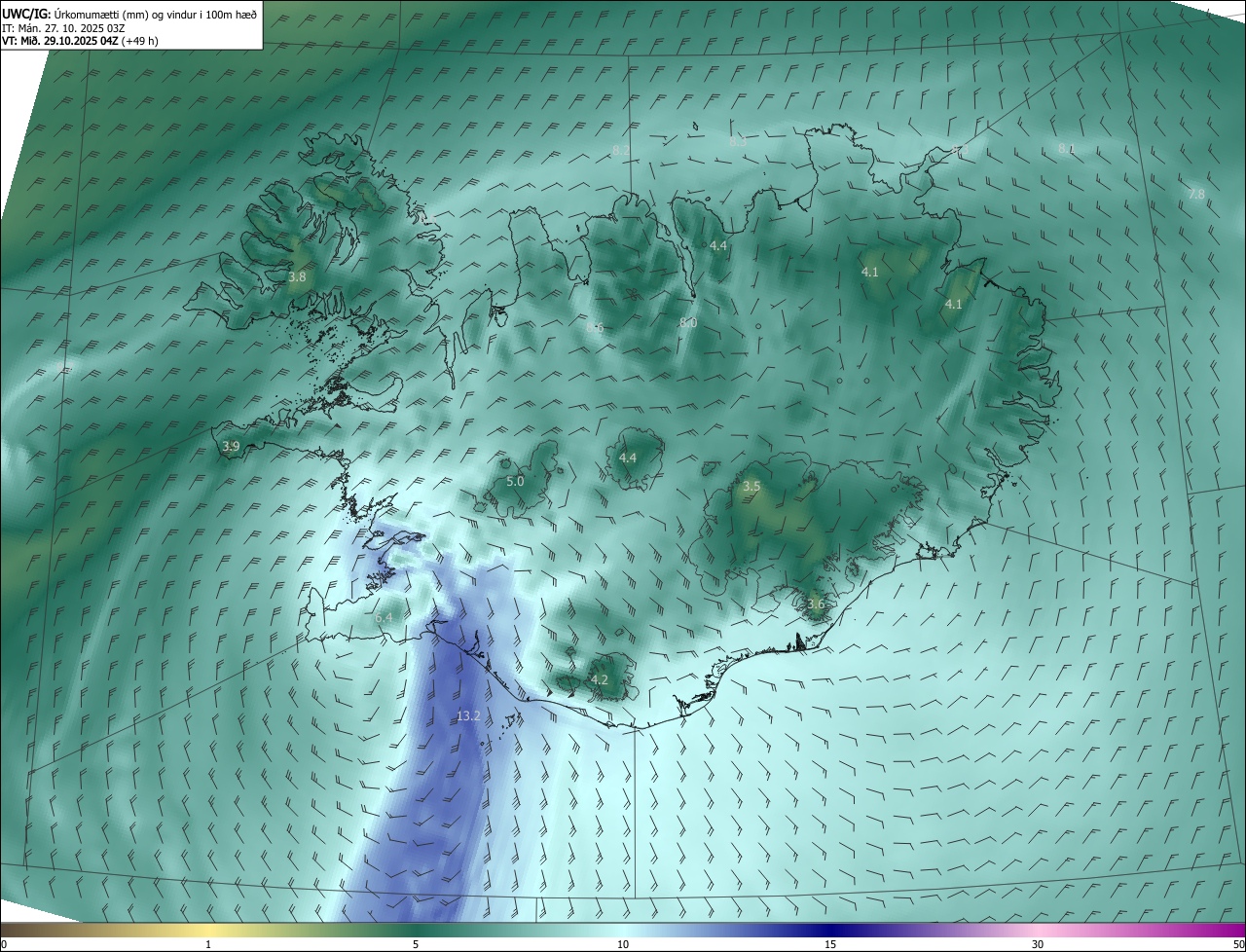Click the 8.2 value label

click(620, 150)
